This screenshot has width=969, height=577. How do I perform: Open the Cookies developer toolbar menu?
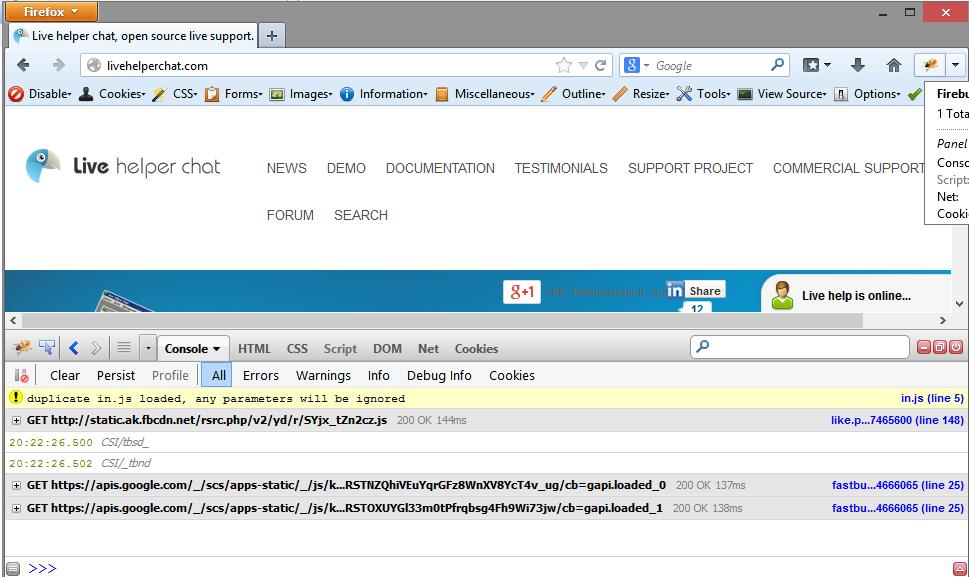click(112, 94)
